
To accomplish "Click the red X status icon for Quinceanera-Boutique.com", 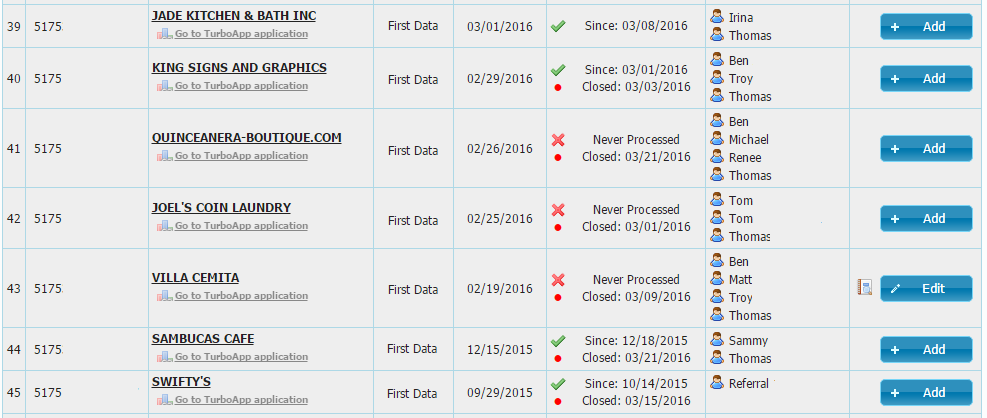I will pos(558,140).
